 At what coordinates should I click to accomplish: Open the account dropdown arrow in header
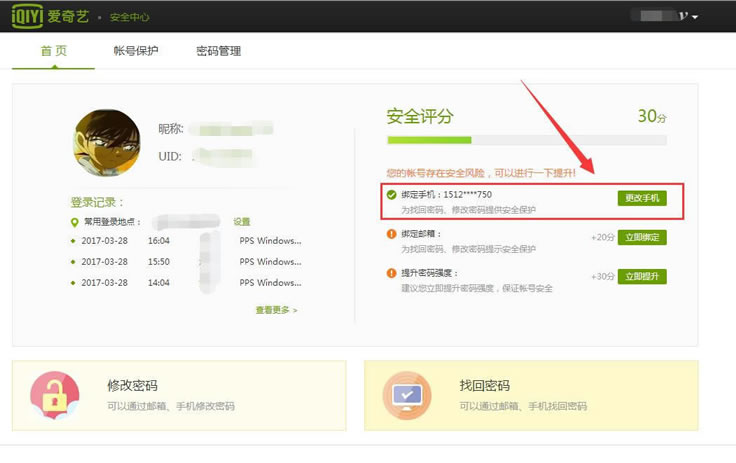pos(695,17)
